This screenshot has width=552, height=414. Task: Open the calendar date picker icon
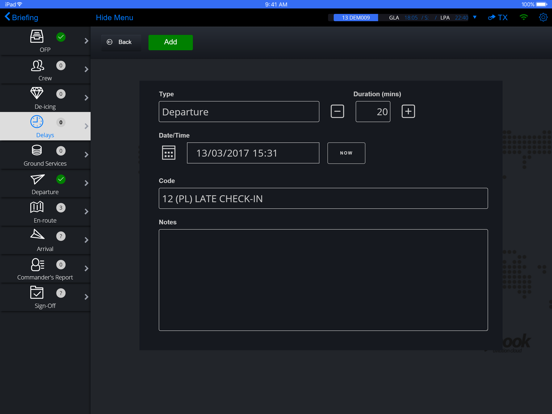pos(169,153)
